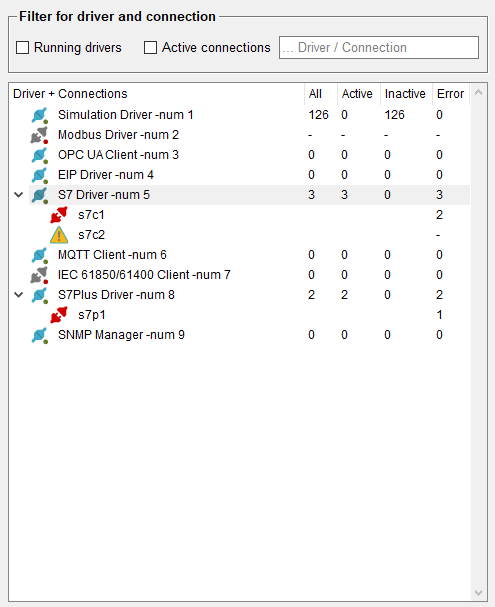
Task: Click the yellow warning icon for s7c2
Action: pyautogui.click(x=59, y=235)
